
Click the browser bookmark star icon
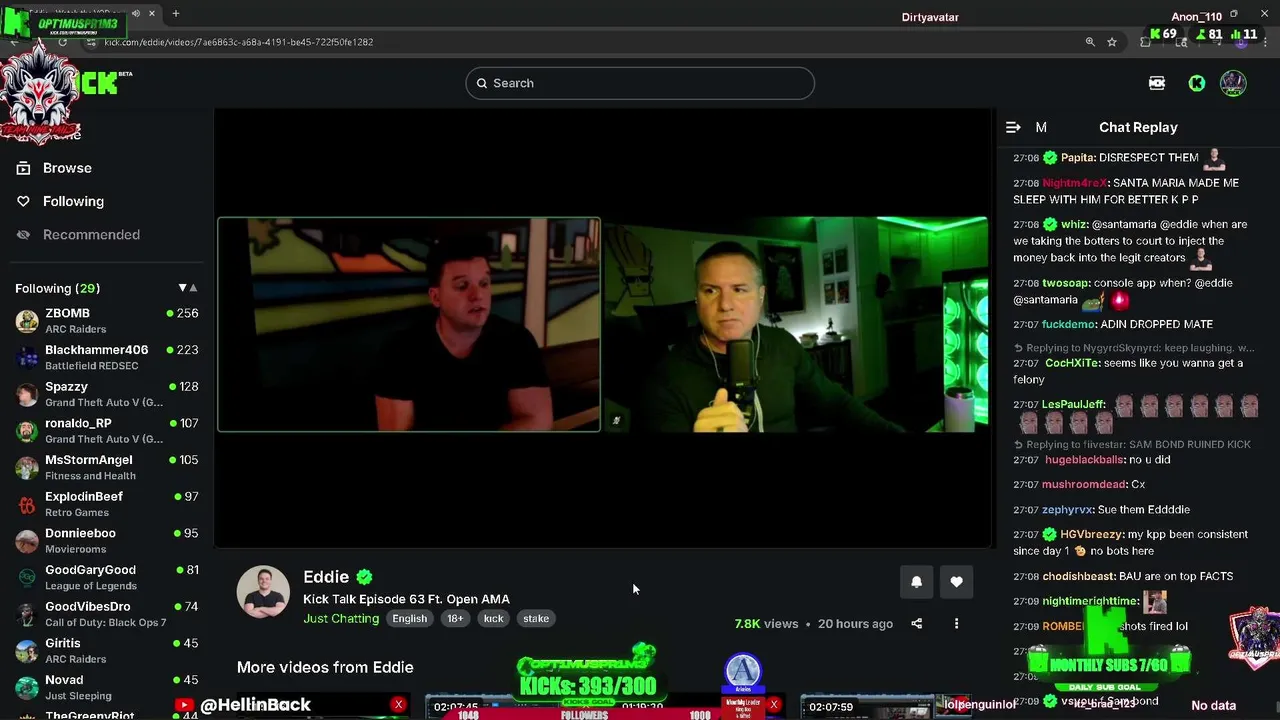[1112, 42]
